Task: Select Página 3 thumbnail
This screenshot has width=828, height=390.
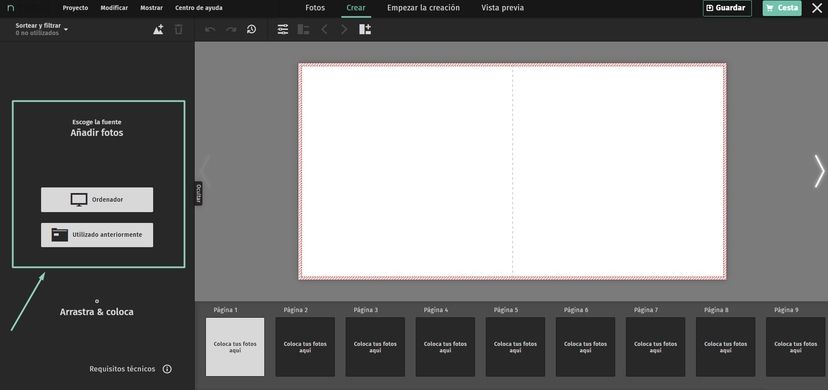Action: [x=375, y=347]
